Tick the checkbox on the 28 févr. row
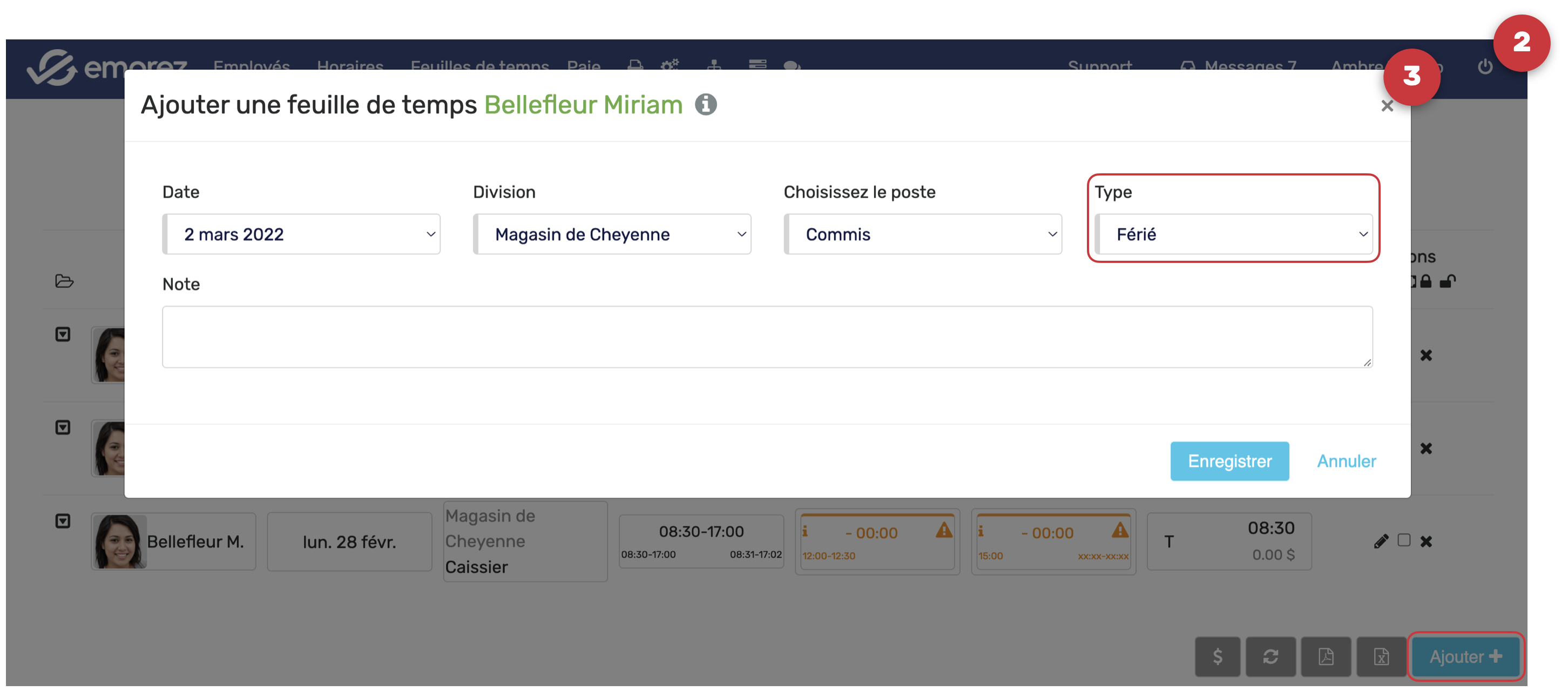This screenshot has width=1568, height=691. (1404, 540)
